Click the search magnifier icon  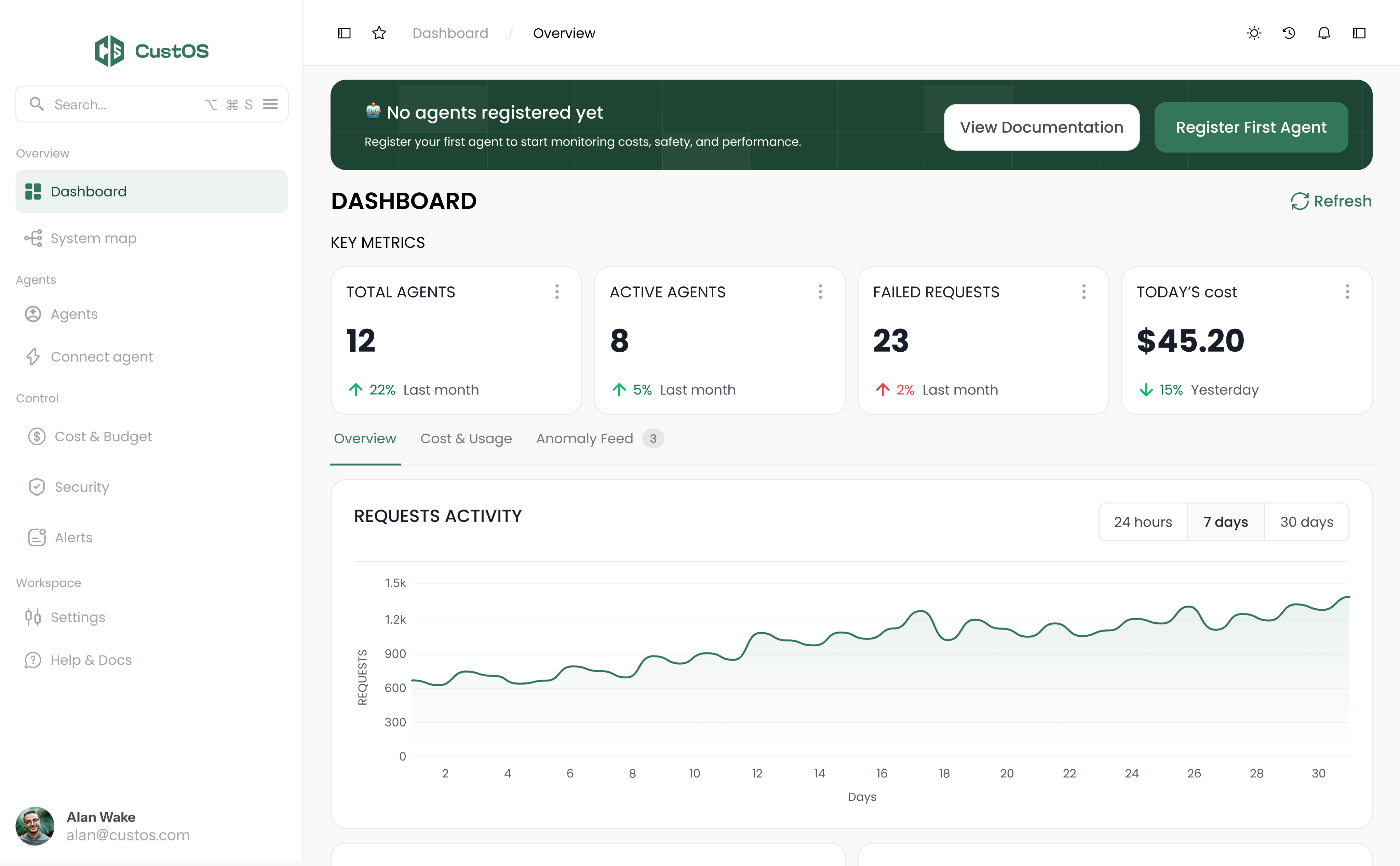pos(37,104)
